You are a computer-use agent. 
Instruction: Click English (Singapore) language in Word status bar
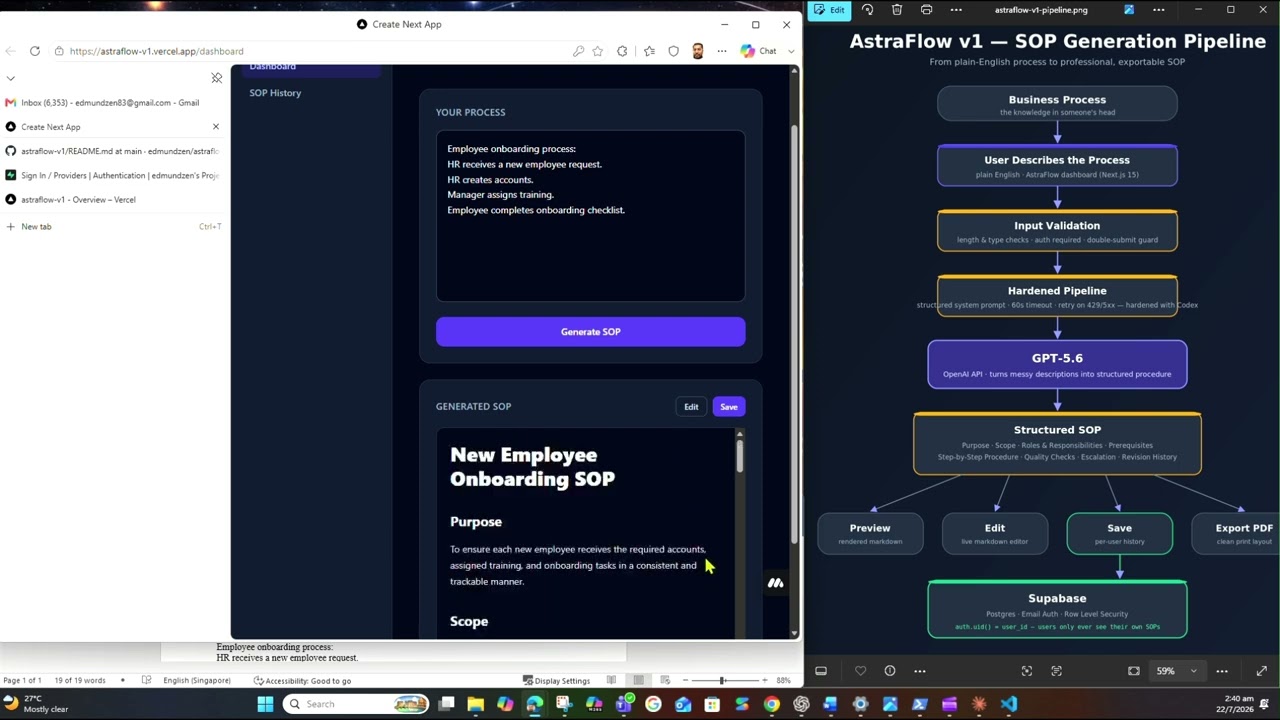tap(196, 681)
